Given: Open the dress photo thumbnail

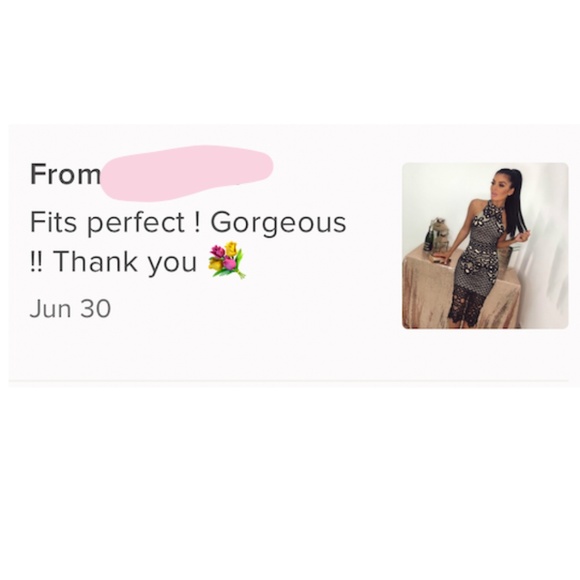Looking at the screenshot, I should click(485, 246).
